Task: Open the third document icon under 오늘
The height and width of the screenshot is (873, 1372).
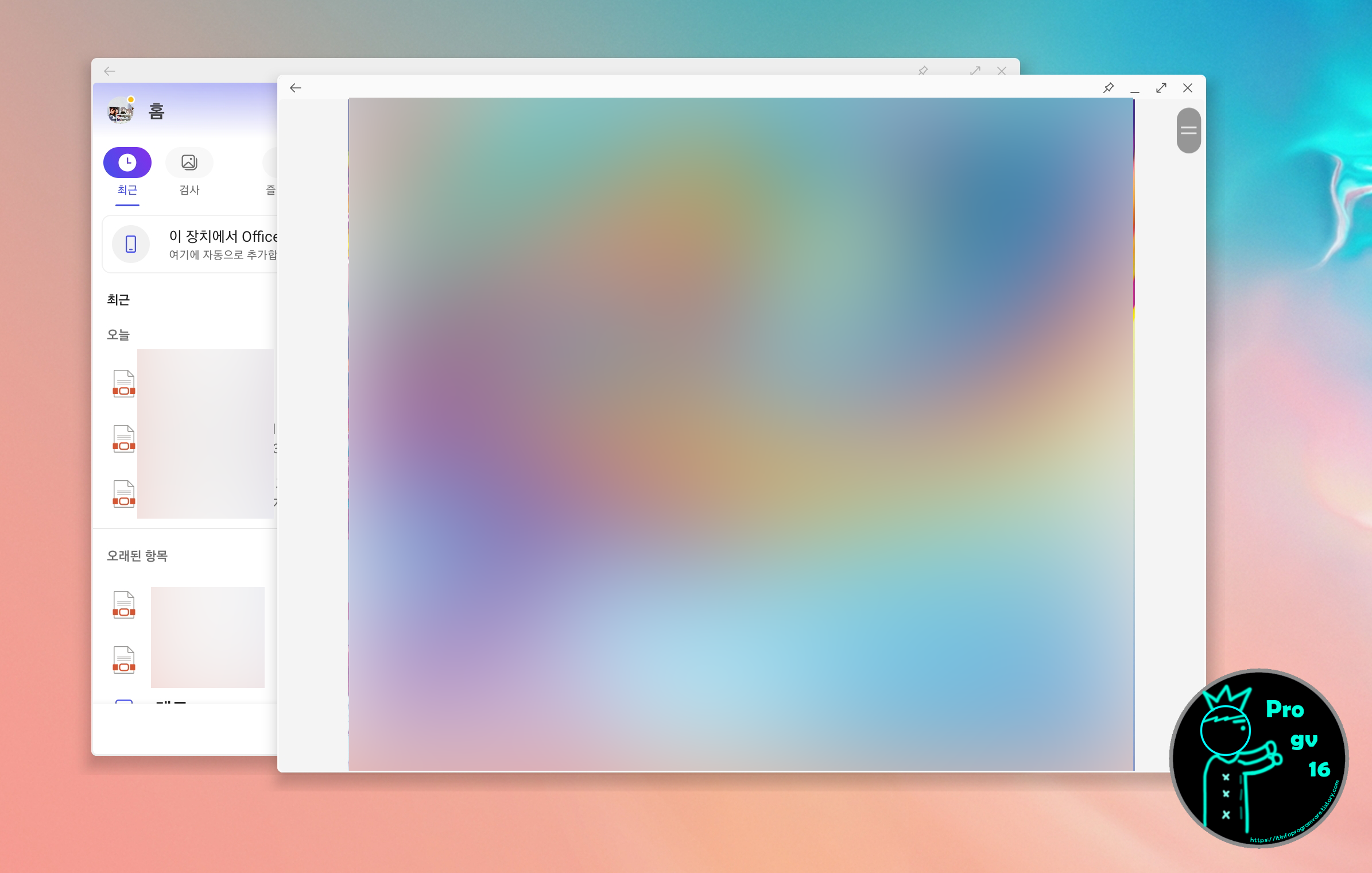Action: [124, 494]
